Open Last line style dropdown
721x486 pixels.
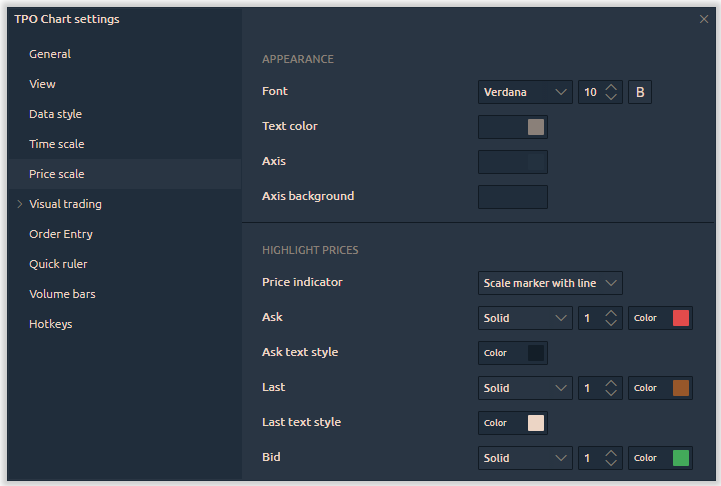525,388
